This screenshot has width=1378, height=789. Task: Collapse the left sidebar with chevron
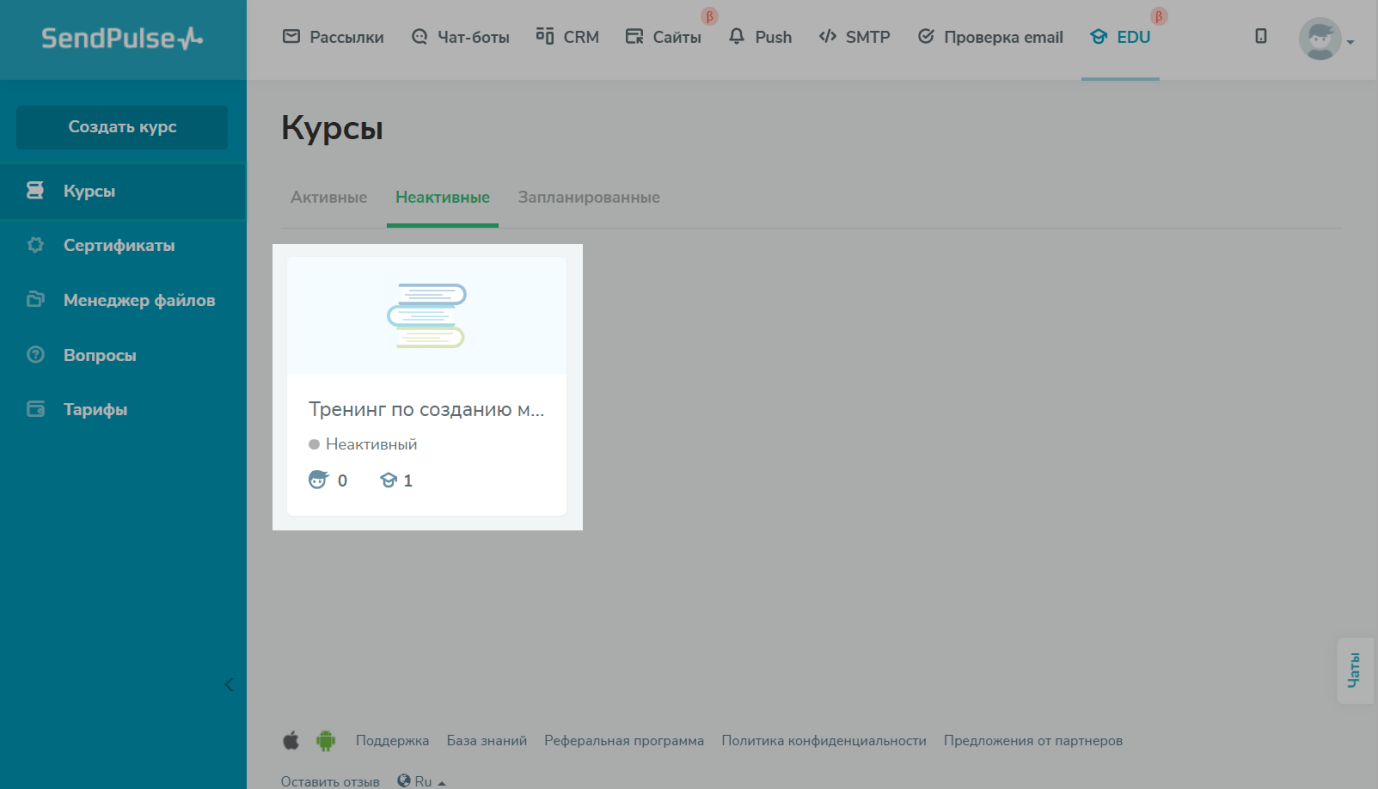[229, 685]
